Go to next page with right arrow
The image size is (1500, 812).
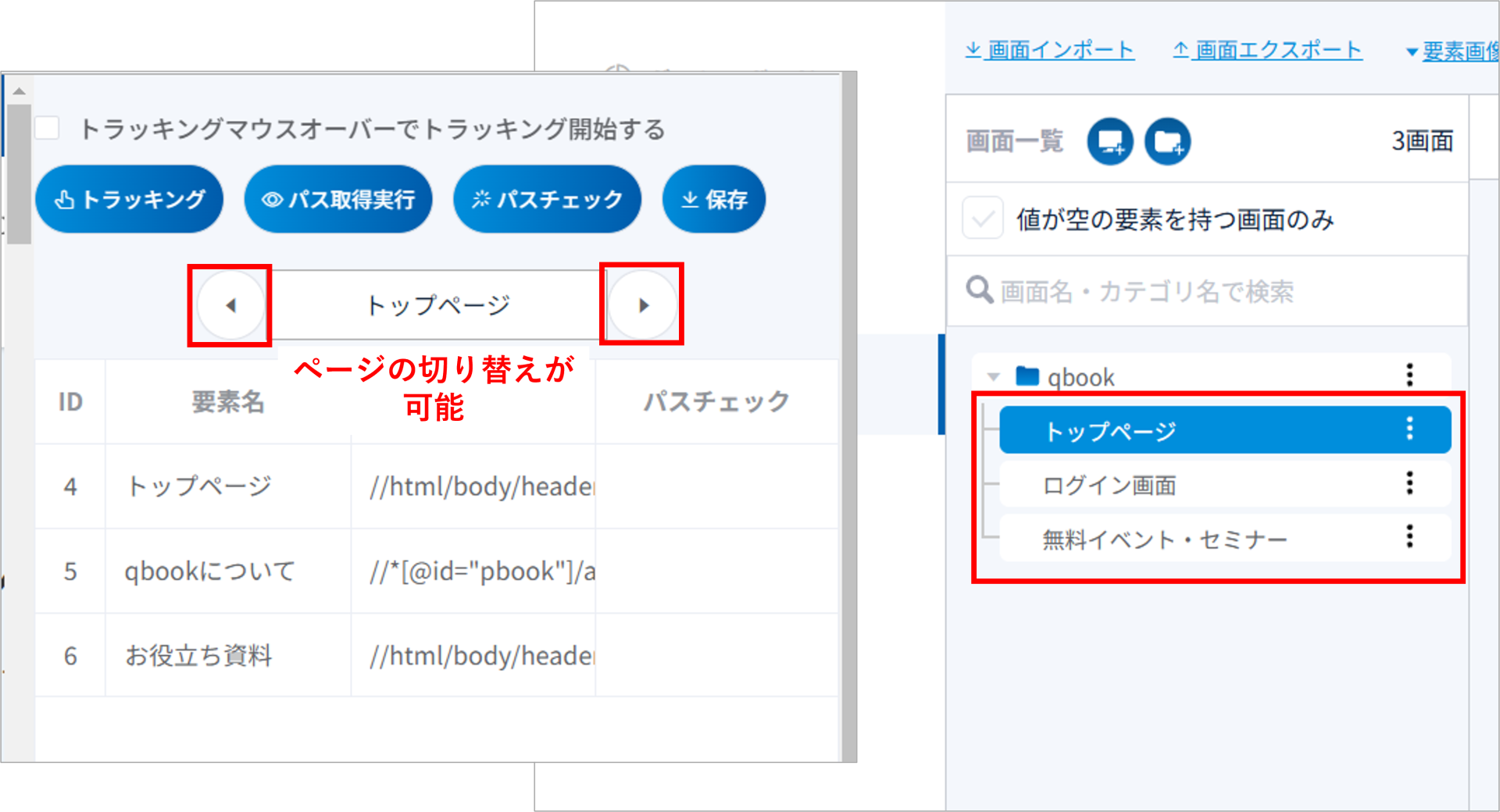(x=642, y=305)
